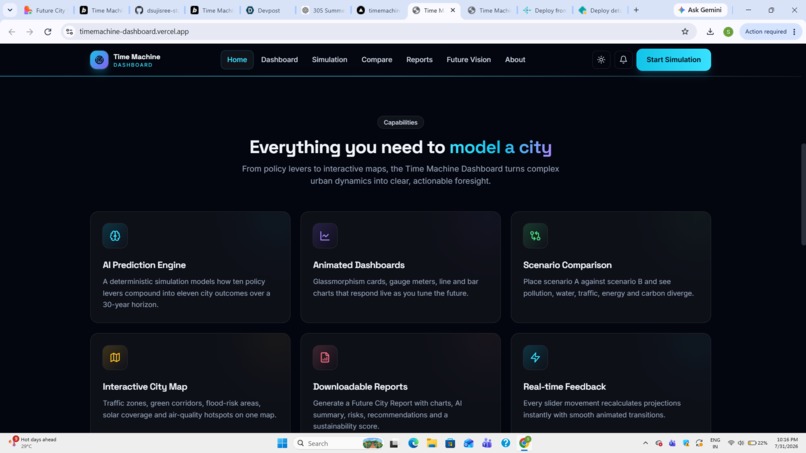Navigate to Future Vision
Image resolution: width=806 pixels, height=453 pixels.
click(x=469, y=60)
